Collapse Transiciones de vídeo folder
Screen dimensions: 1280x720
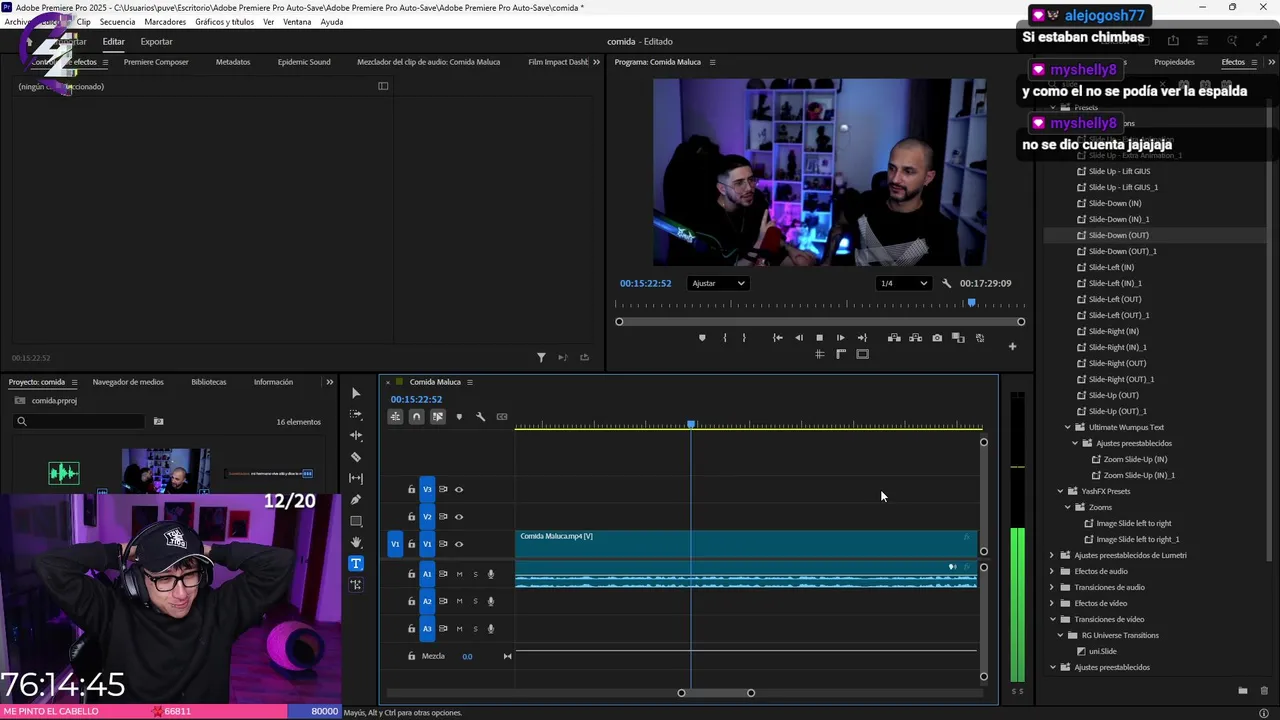(1052, 619)
